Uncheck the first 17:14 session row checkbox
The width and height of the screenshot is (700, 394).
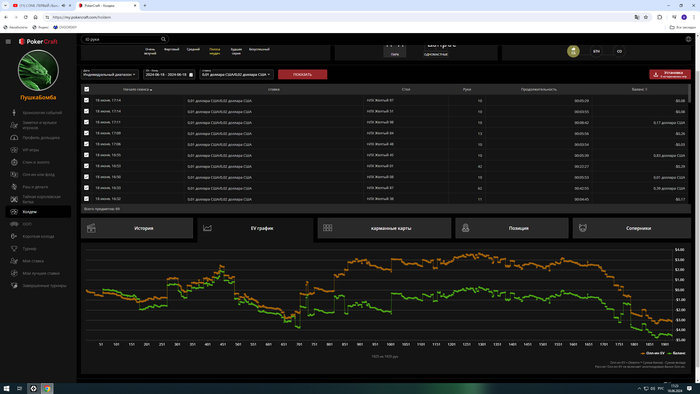(x=87, y=100)
